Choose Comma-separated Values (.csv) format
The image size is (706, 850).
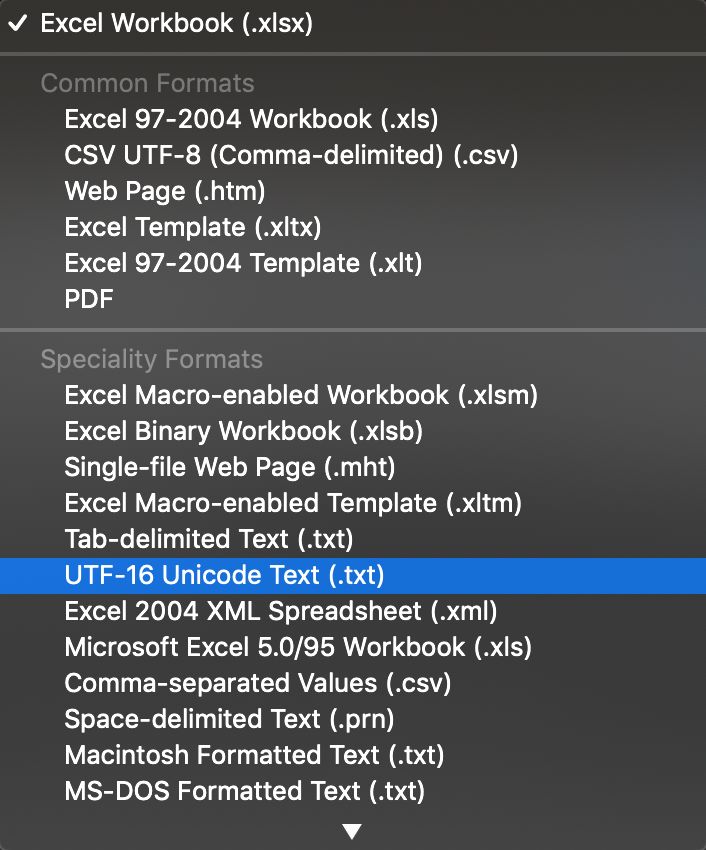(x=257, y=683)
